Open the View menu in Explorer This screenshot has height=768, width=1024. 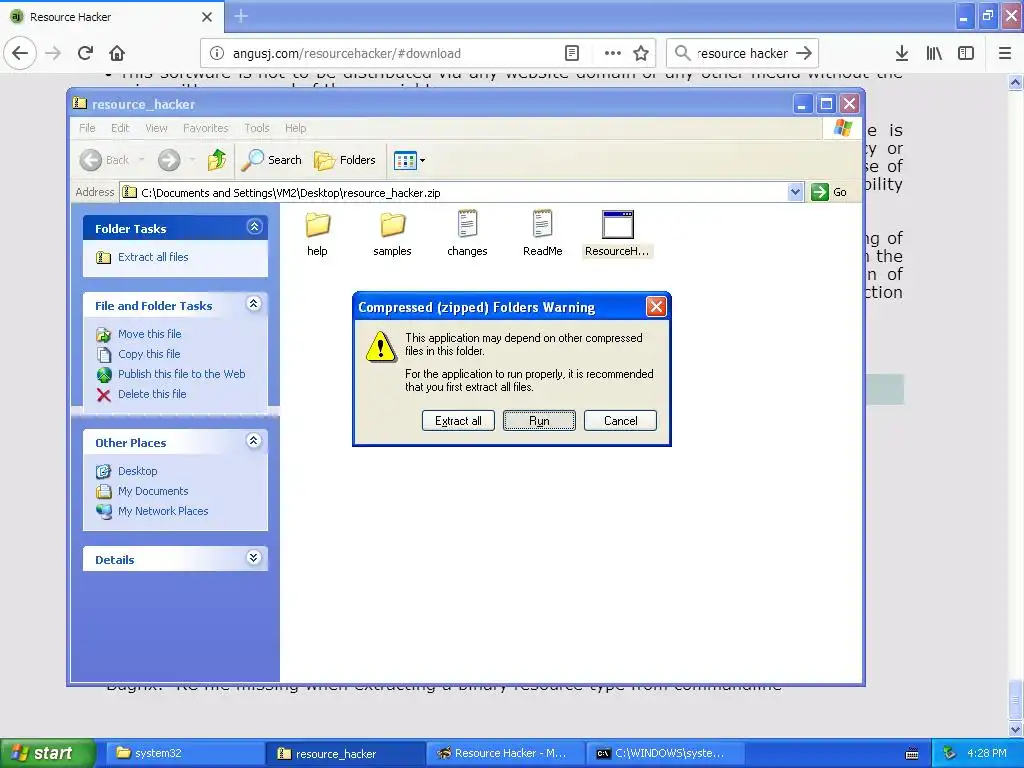156,128
